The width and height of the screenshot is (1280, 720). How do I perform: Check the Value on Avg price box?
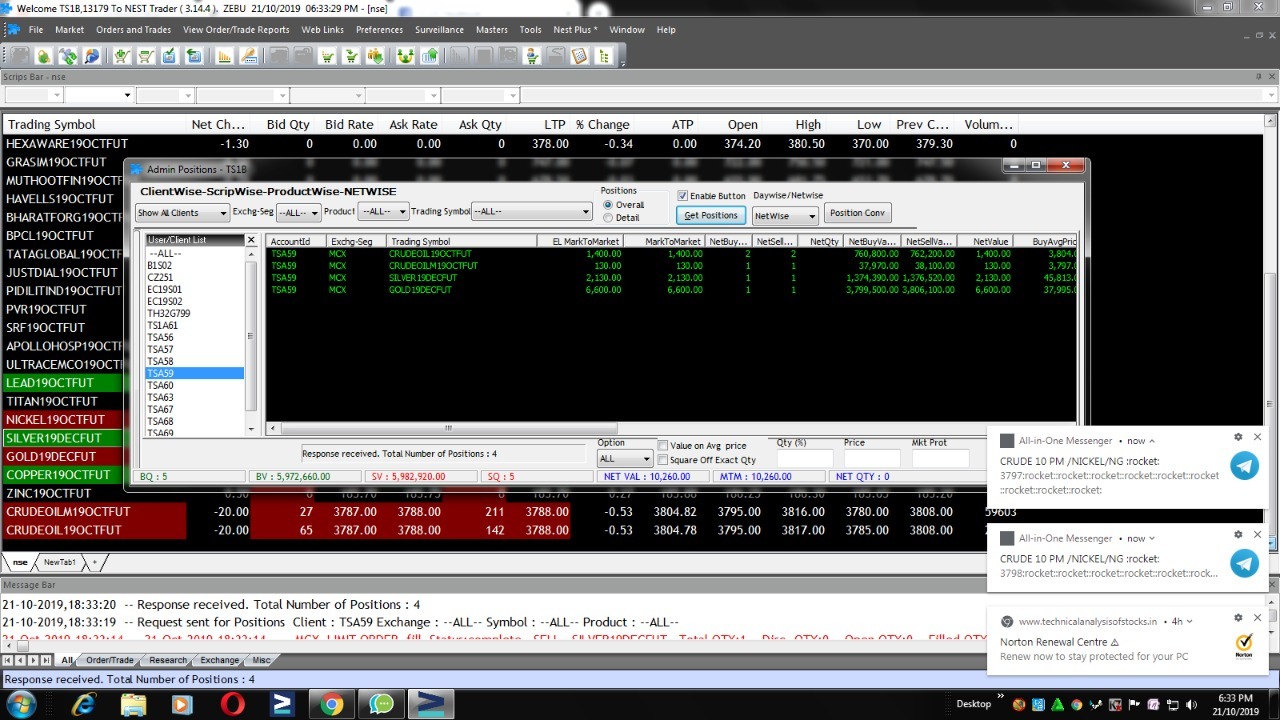coord(663,446)
